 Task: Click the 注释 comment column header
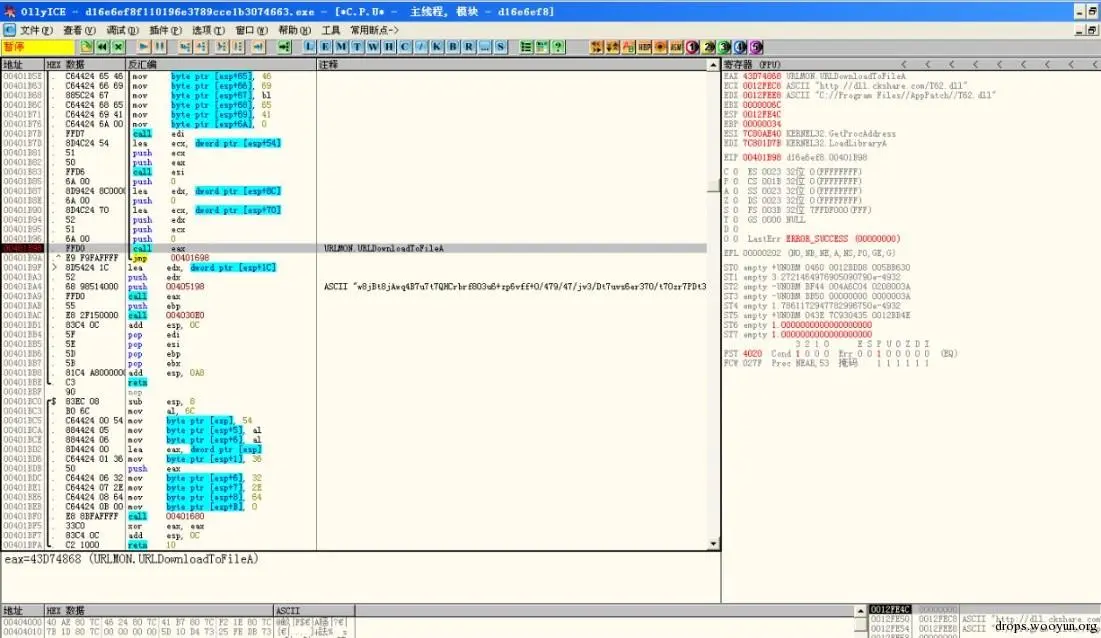(x=512, y=65)
